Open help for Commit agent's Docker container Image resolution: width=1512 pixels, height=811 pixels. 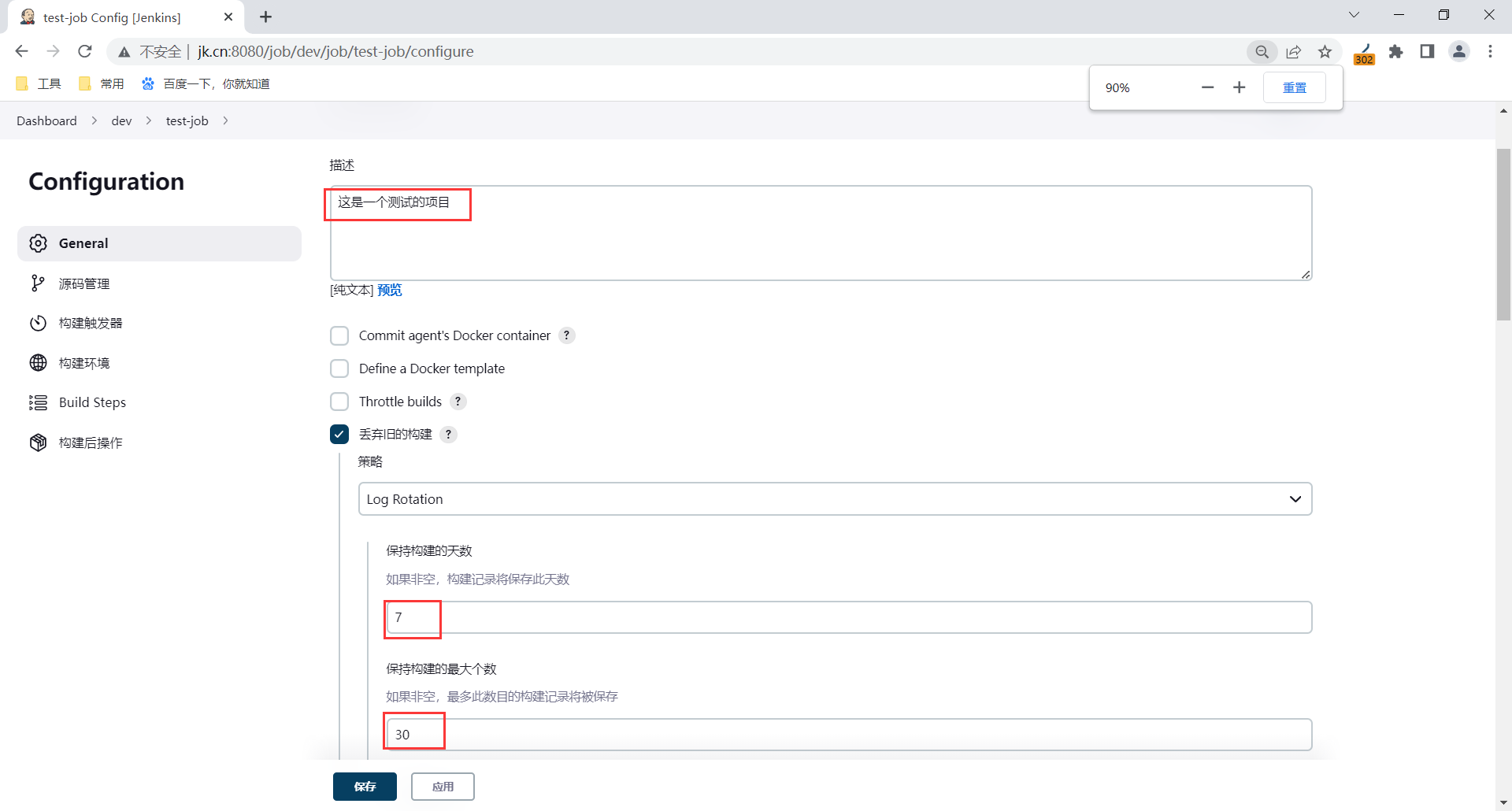click(x=567, y=335)
